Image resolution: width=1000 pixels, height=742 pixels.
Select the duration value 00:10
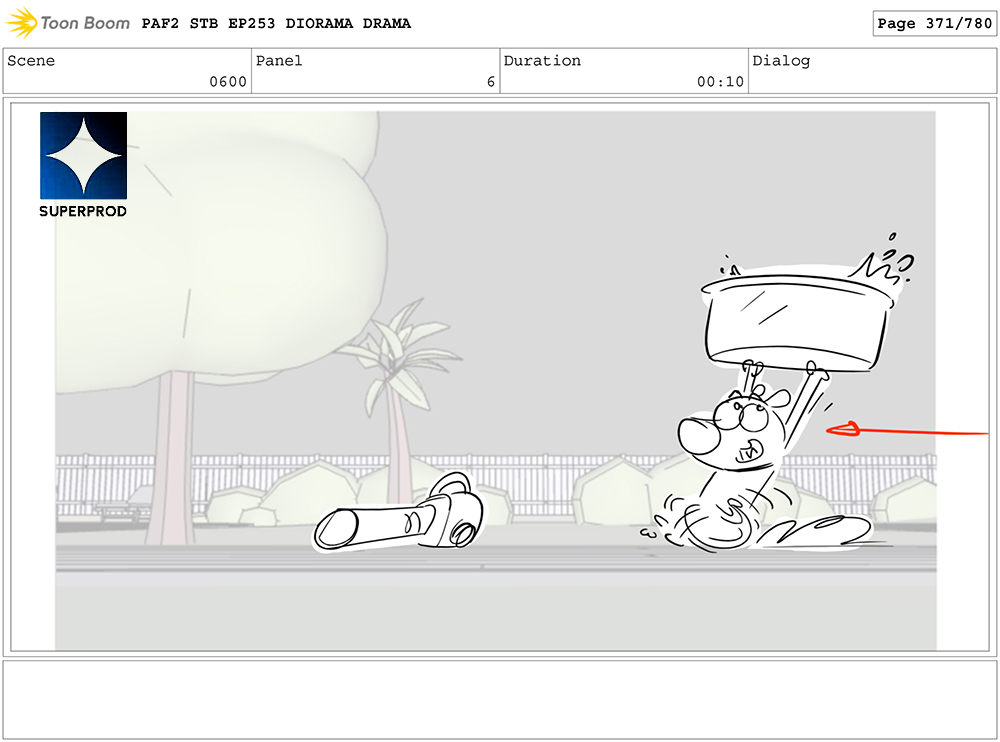[x=720, y=82]
